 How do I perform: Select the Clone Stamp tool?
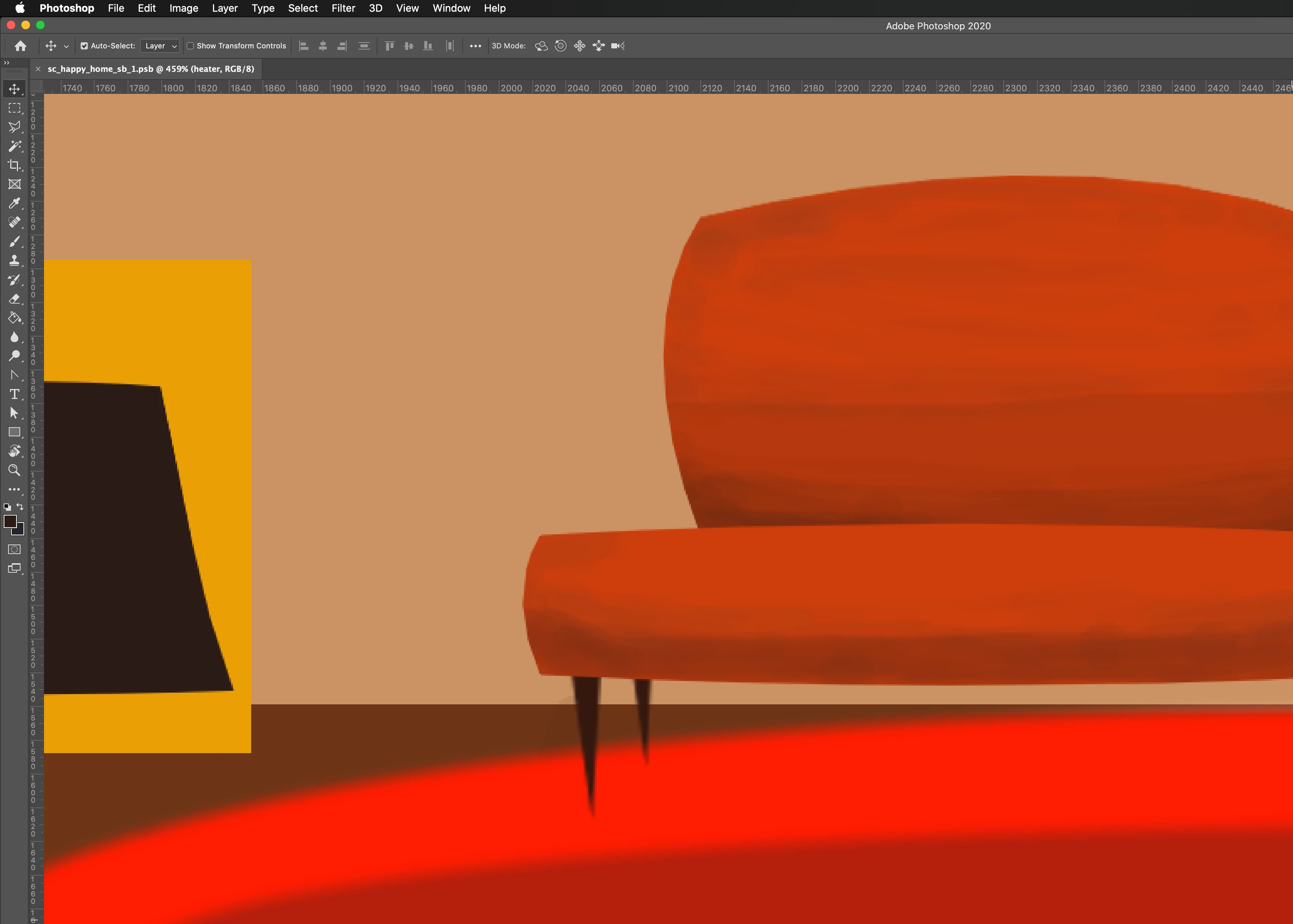point(14,261)
